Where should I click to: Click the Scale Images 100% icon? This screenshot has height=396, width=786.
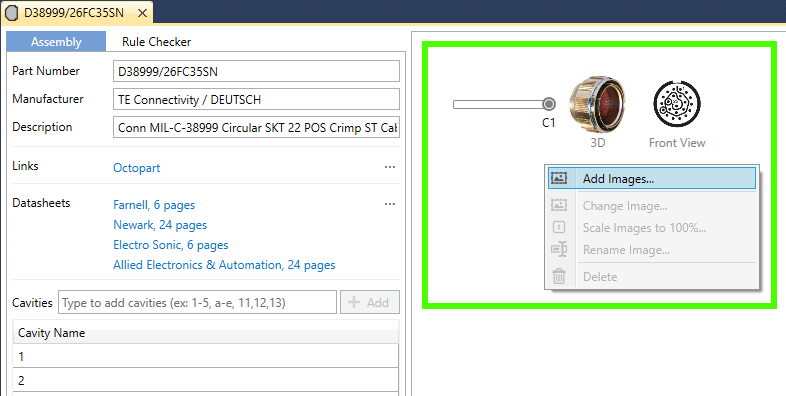(x=559, y=227)
